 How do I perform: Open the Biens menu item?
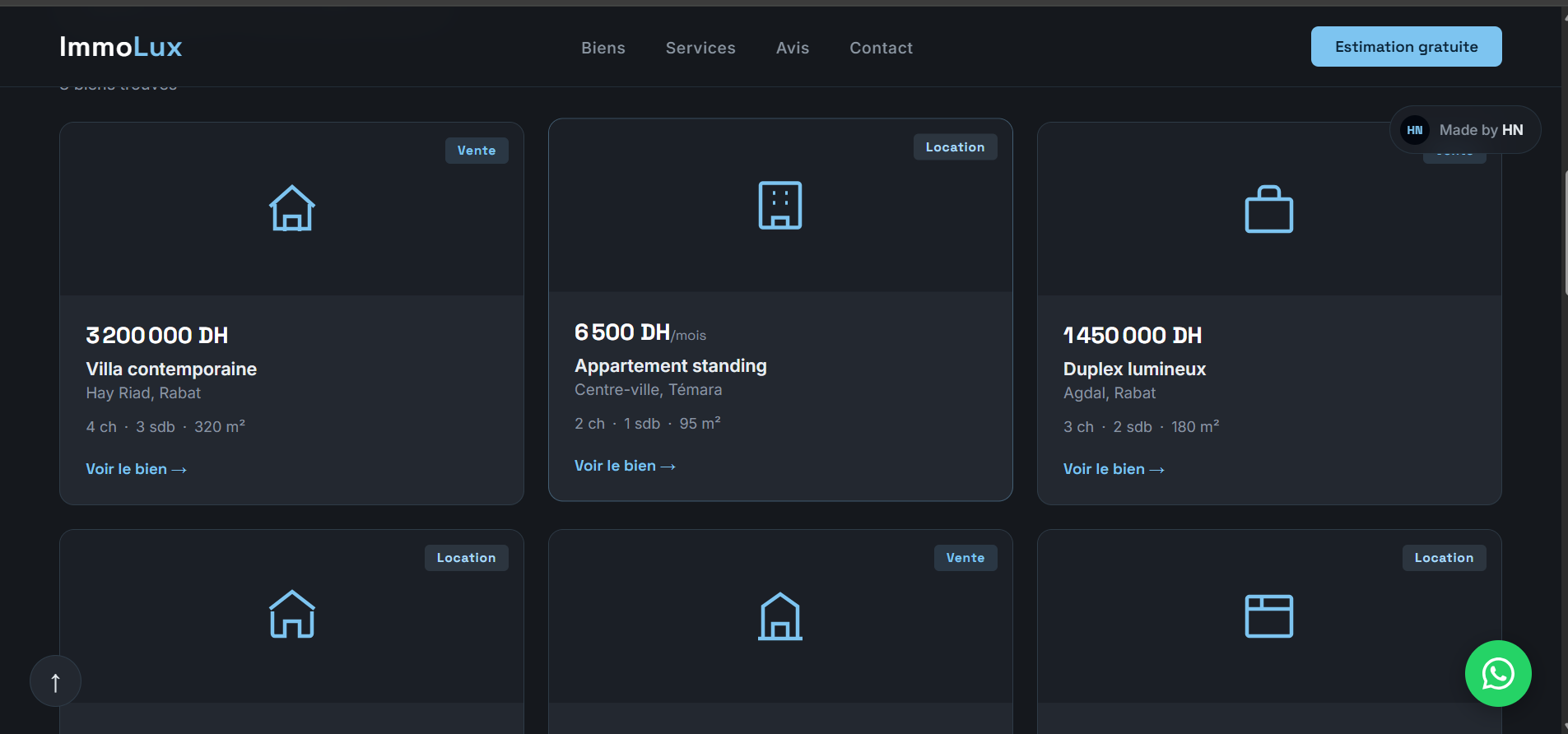click(603, 48)
